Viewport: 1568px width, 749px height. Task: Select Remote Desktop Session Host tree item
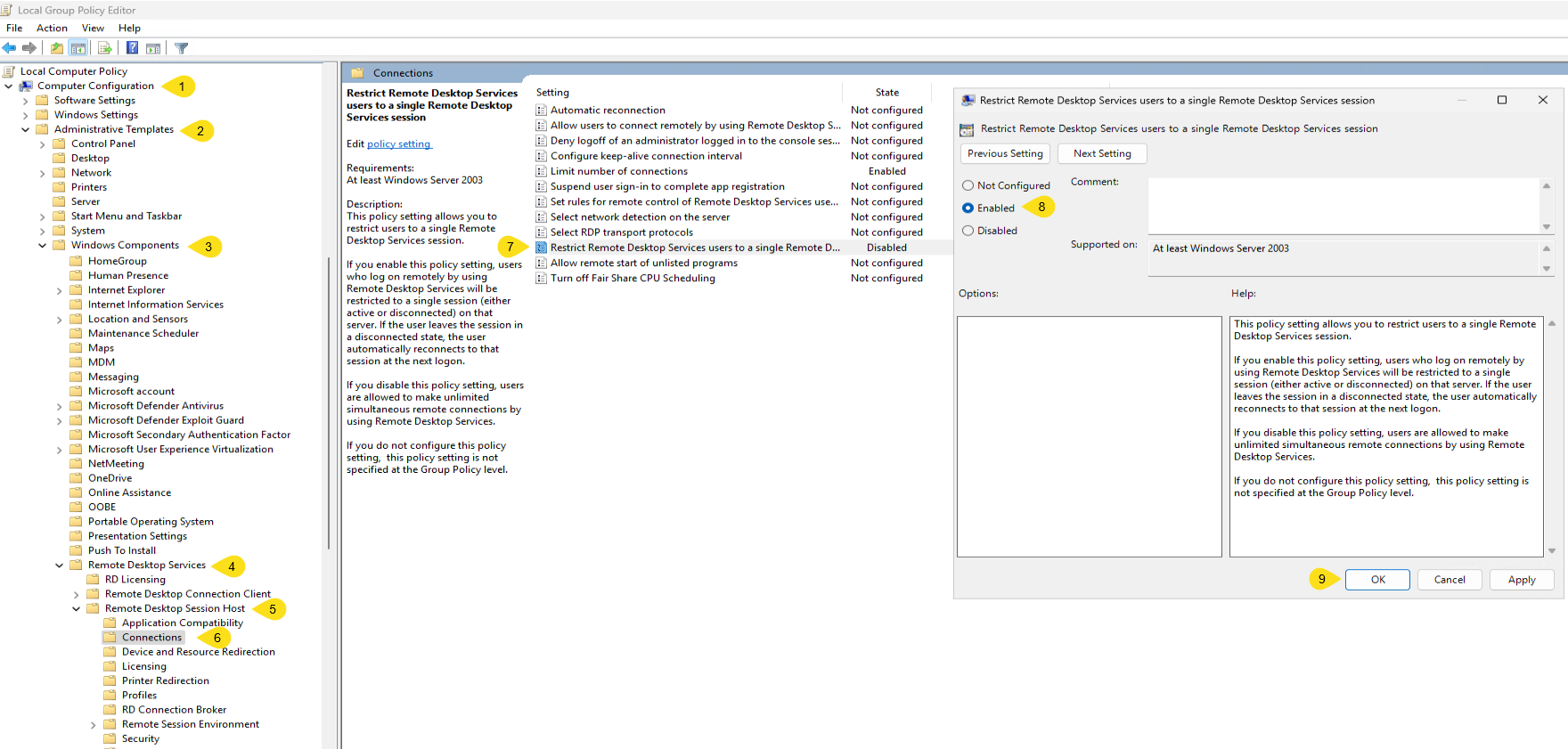(x=175, y=609)
